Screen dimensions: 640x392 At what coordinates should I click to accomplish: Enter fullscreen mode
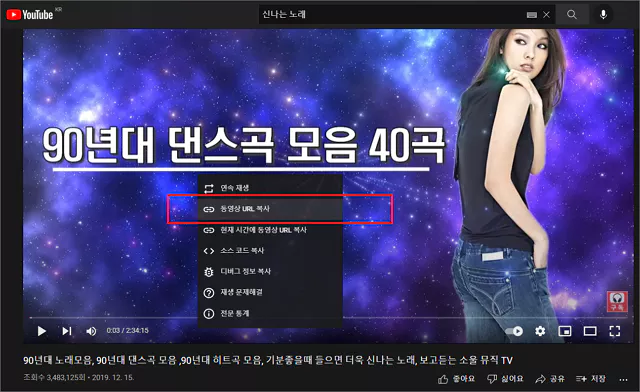click(x=615, y=331)
